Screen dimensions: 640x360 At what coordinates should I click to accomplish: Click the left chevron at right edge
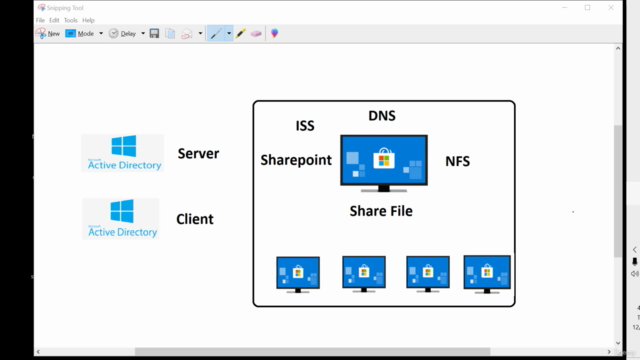point(635,249)
